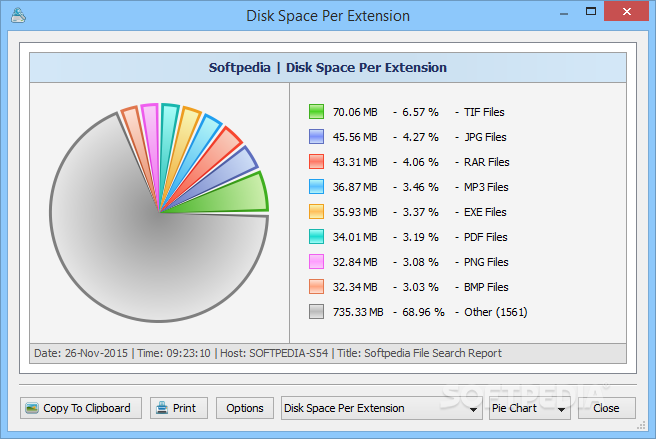Viewport: 656px width, 439px height.
Task: Click 'Title: Softpedia File Search Report' footer text
Action: [419, 353]
